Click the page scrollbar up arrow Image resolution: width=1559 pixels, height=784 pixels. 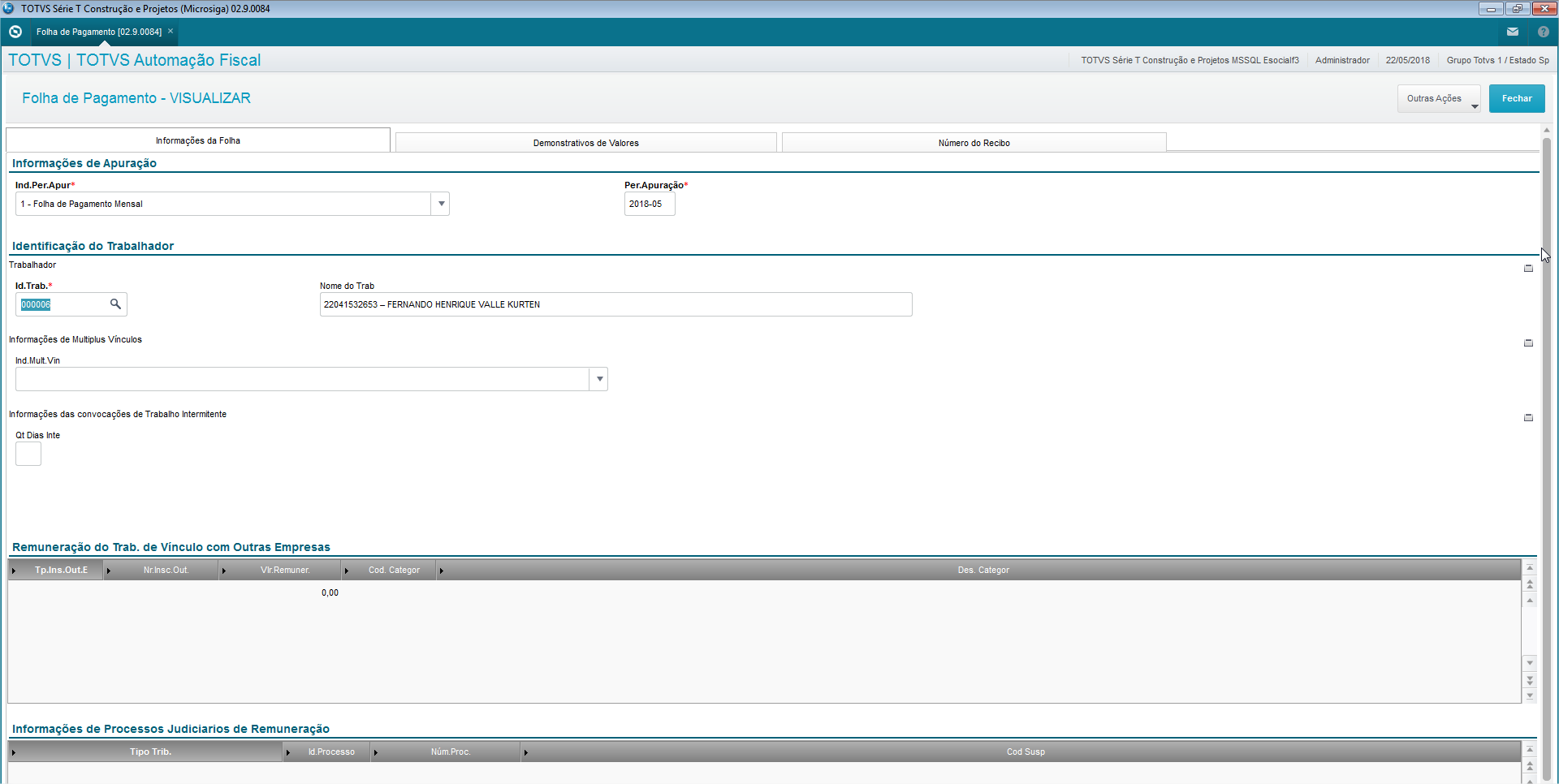1547,130
